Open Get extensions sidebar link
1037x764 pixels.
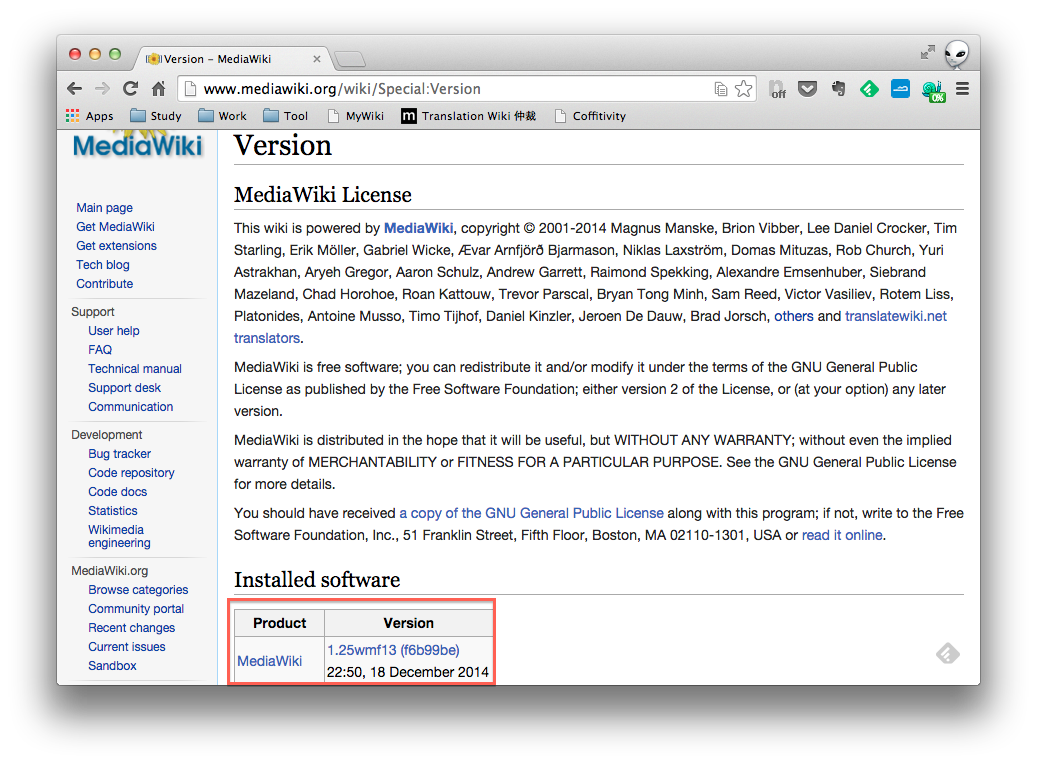point(116,245)
